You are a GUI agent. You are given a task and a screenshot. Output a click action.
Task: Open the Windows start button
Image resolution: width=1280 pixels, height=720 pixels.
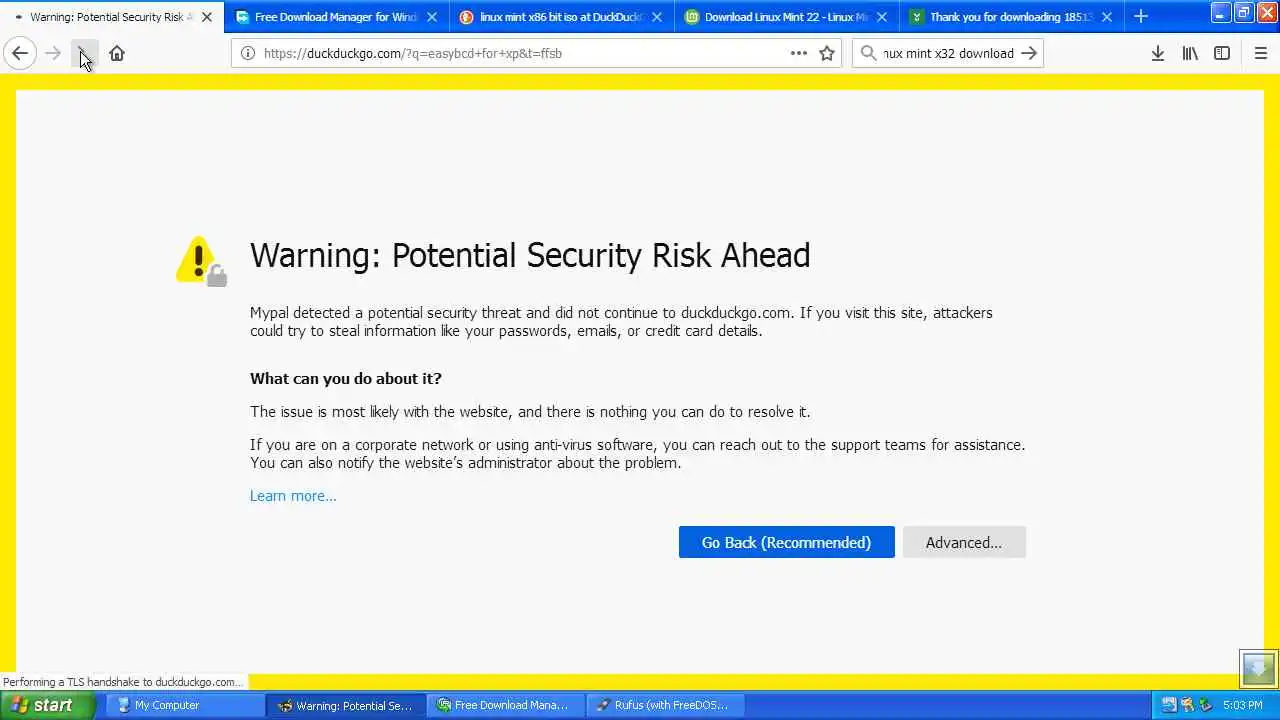pyautogui.click(x=48, y=705)
